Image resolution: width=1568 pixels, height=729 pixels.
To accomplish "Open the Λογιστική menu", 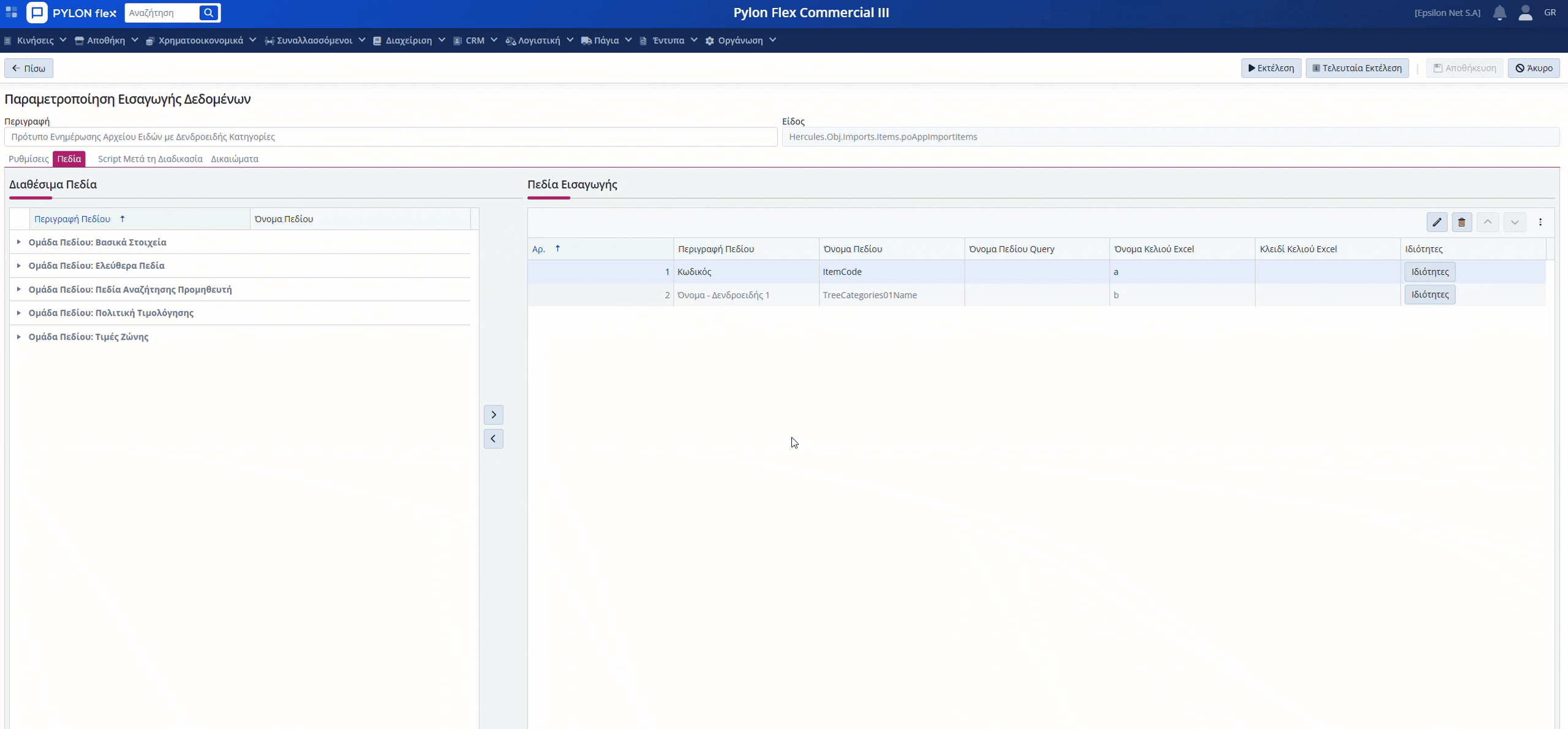I will 539,40.
